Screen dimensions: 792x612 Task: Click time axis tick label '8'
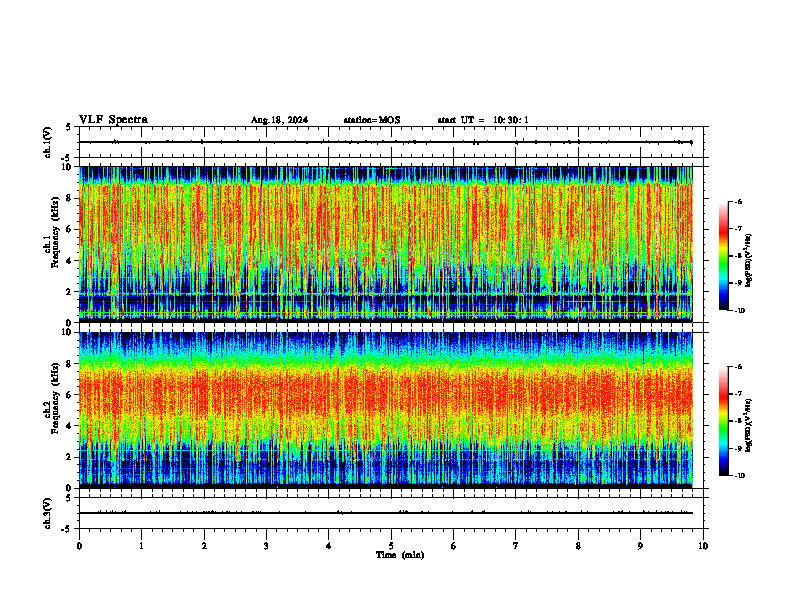click(x=578, y=546)
